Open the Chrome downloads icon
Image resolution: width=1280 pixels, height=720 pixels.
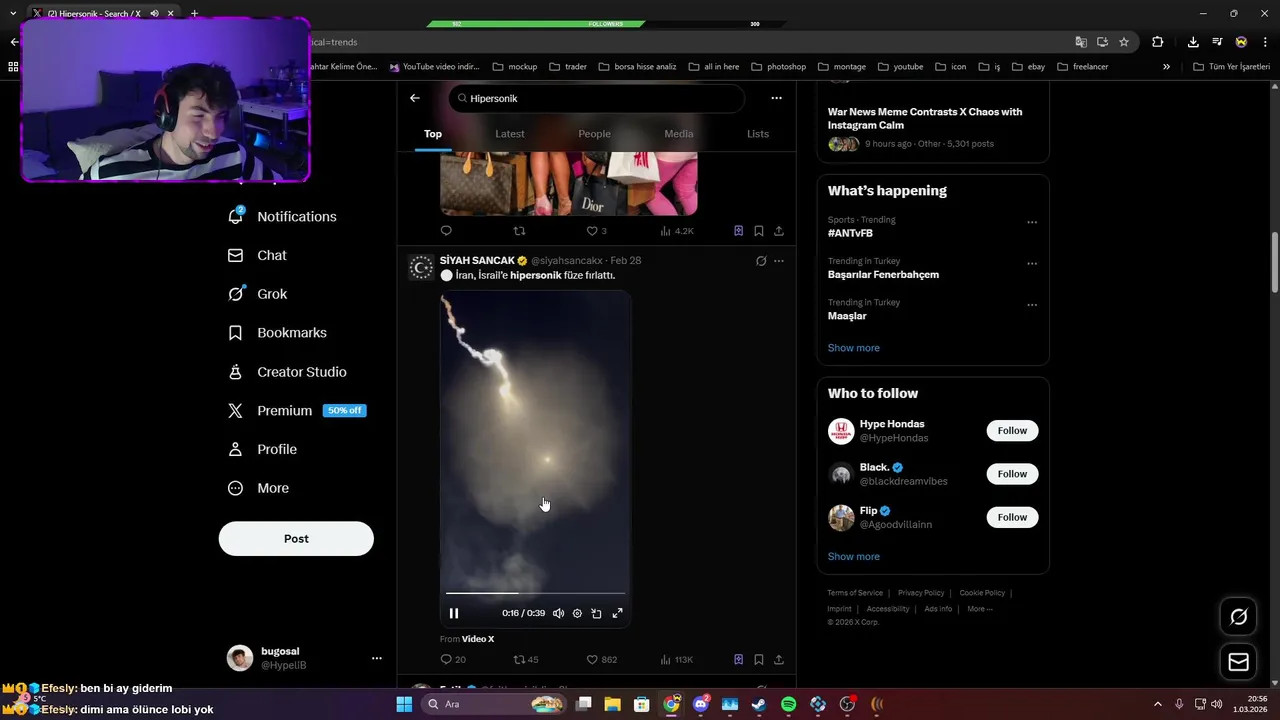click(1193, 42)
